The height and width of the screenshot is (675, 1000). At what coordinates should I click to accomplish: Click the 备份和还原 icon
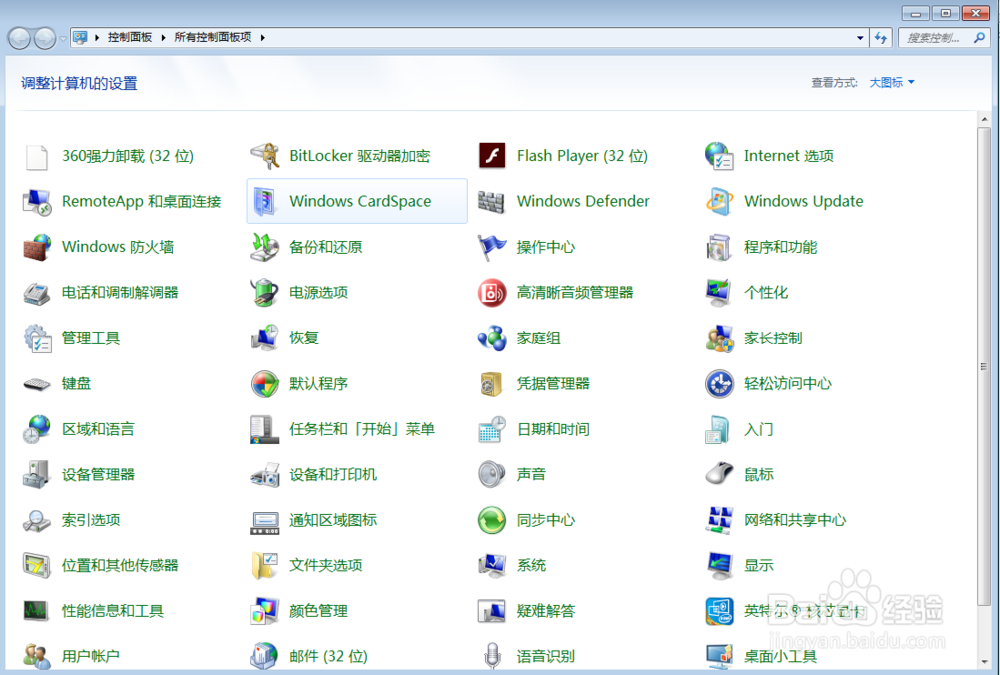[x=264, y=247]
